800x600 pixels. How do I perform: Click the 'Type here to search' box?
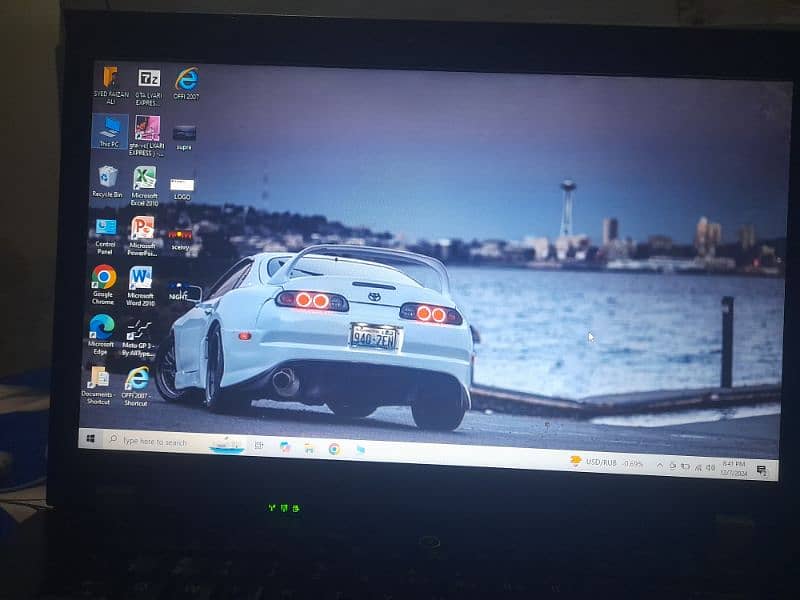pos(155,441)
